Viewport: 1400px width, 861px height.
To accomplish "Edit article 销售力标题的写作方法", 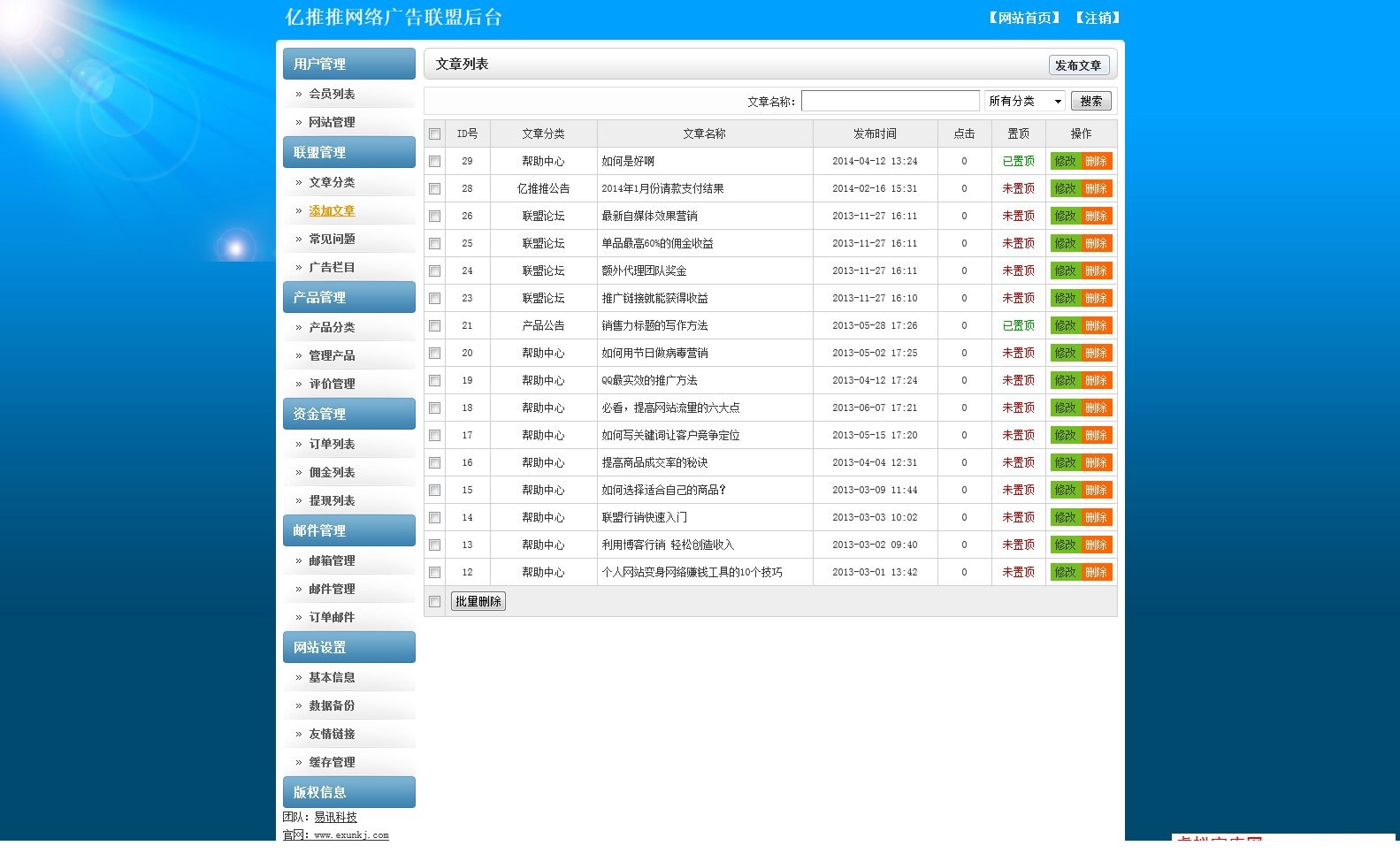I will click(x=1065, y=325).
